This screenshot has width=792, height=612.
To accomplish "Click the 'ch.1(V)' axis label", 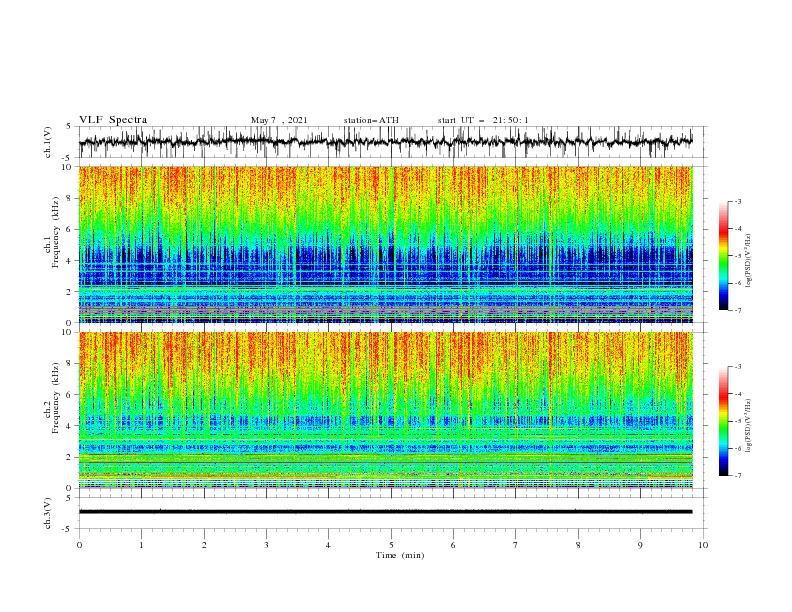I will point(48,142).
